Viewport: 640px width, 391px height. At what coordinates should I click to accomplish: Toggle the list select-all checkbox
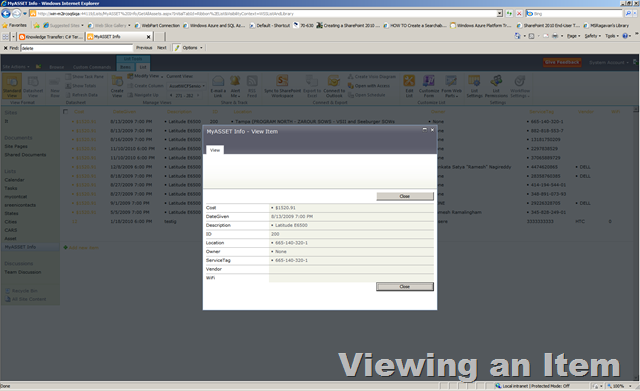pyautogui.click(x=65, y=111)
